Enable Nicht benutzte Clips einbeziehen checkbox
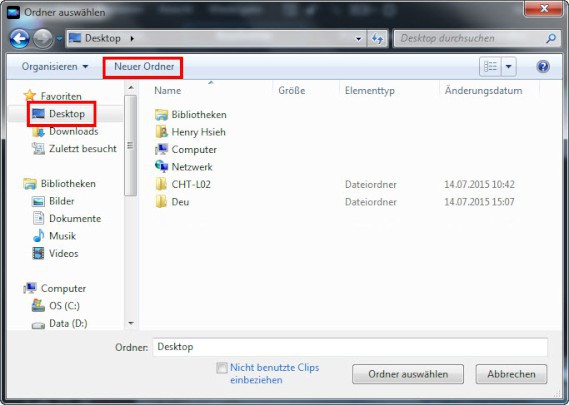Viewport: 569px width, 405px height. [221, 368]
